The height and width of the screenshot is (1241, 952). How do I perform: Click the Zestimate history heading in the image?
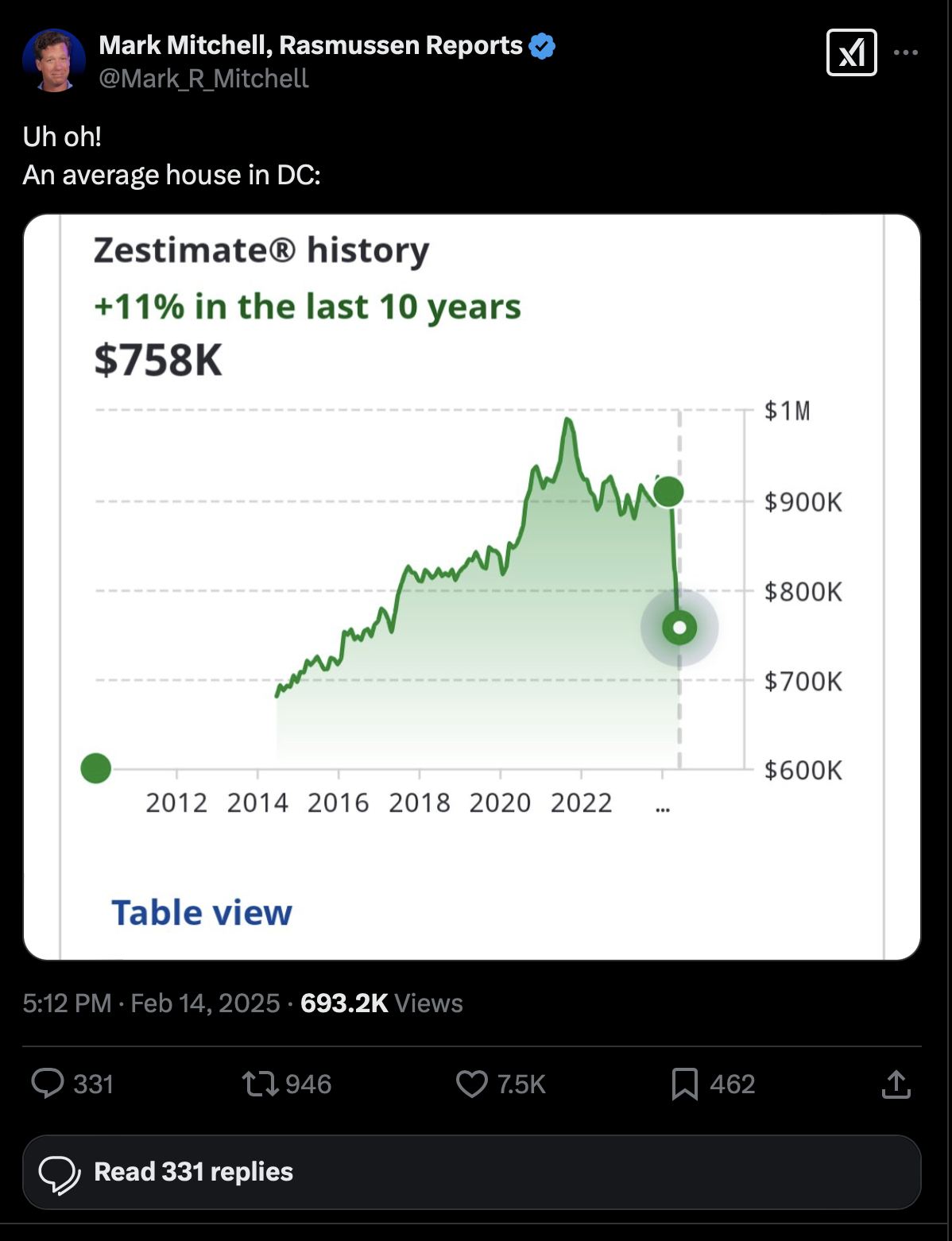tap(261, 250)
